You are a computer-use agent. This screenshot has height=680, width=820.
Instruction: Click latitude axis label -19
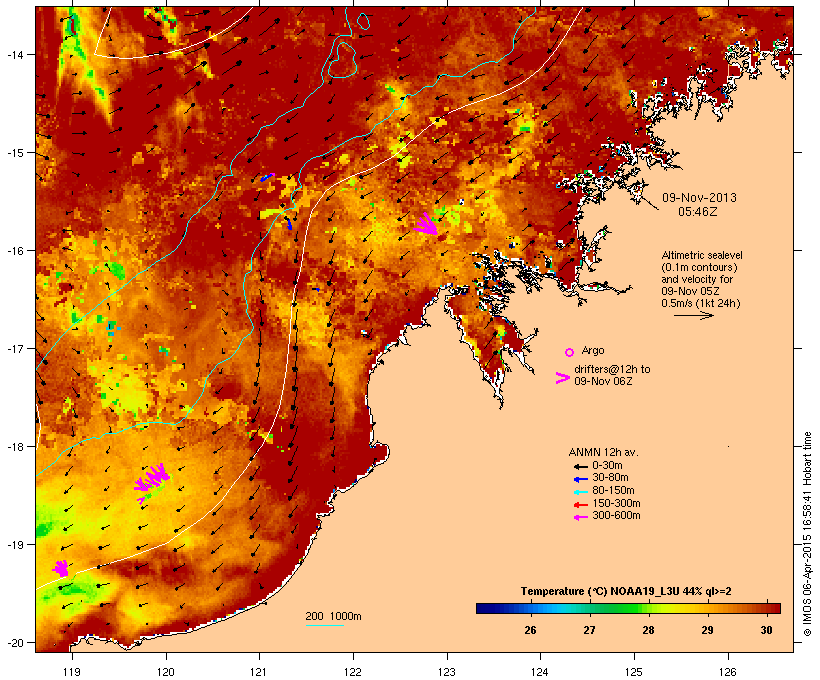pyautogui.click(x=14, y=545)
